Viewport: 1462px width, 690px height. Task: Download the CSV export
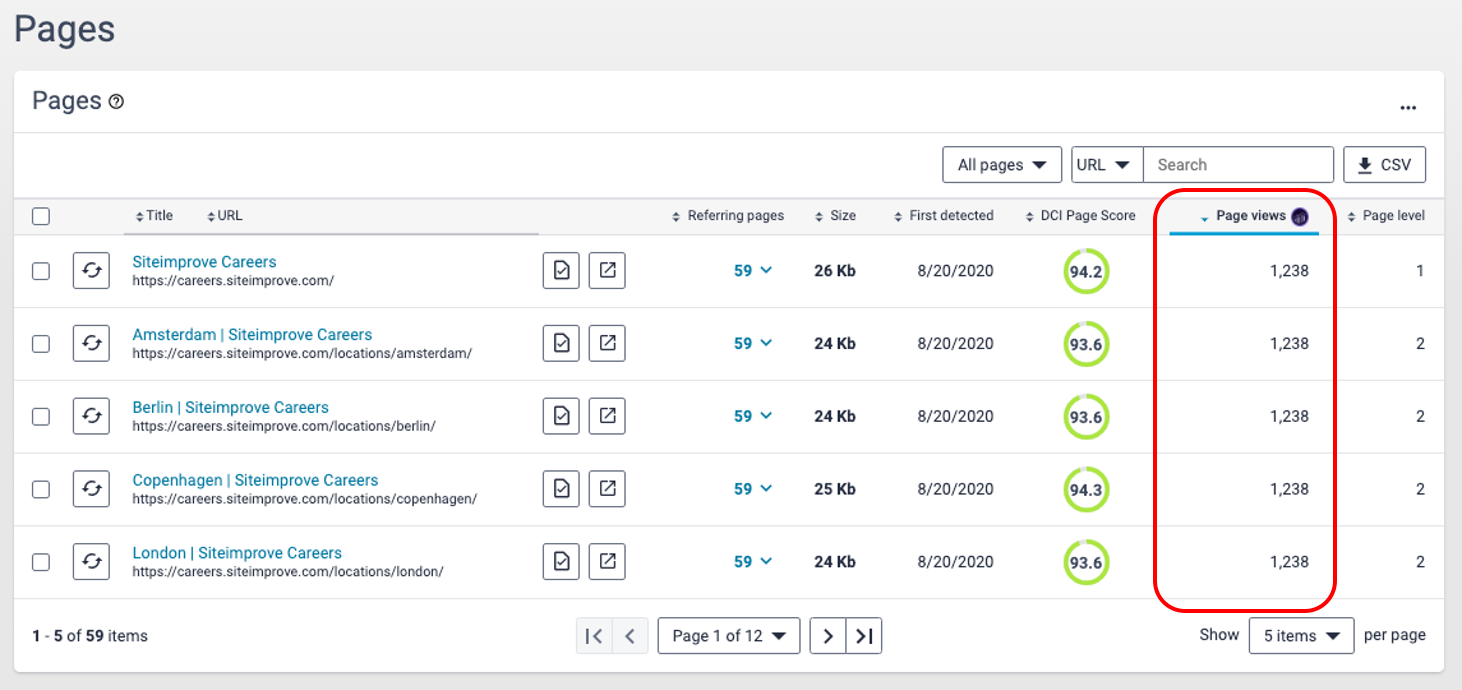(1384, 165)
